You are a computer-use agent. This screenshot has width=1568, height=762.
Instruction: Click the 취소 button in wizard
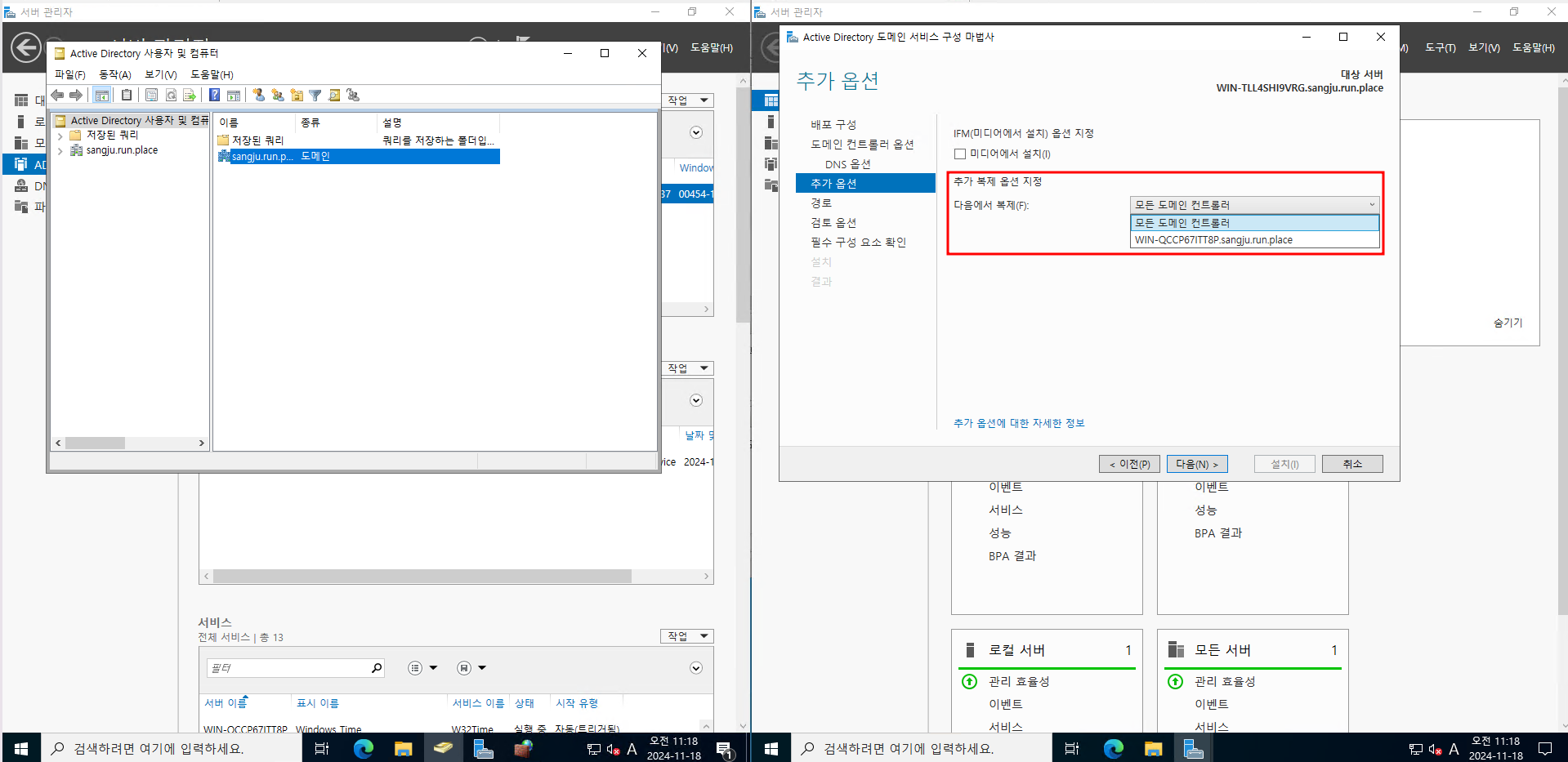point(1352,464)
